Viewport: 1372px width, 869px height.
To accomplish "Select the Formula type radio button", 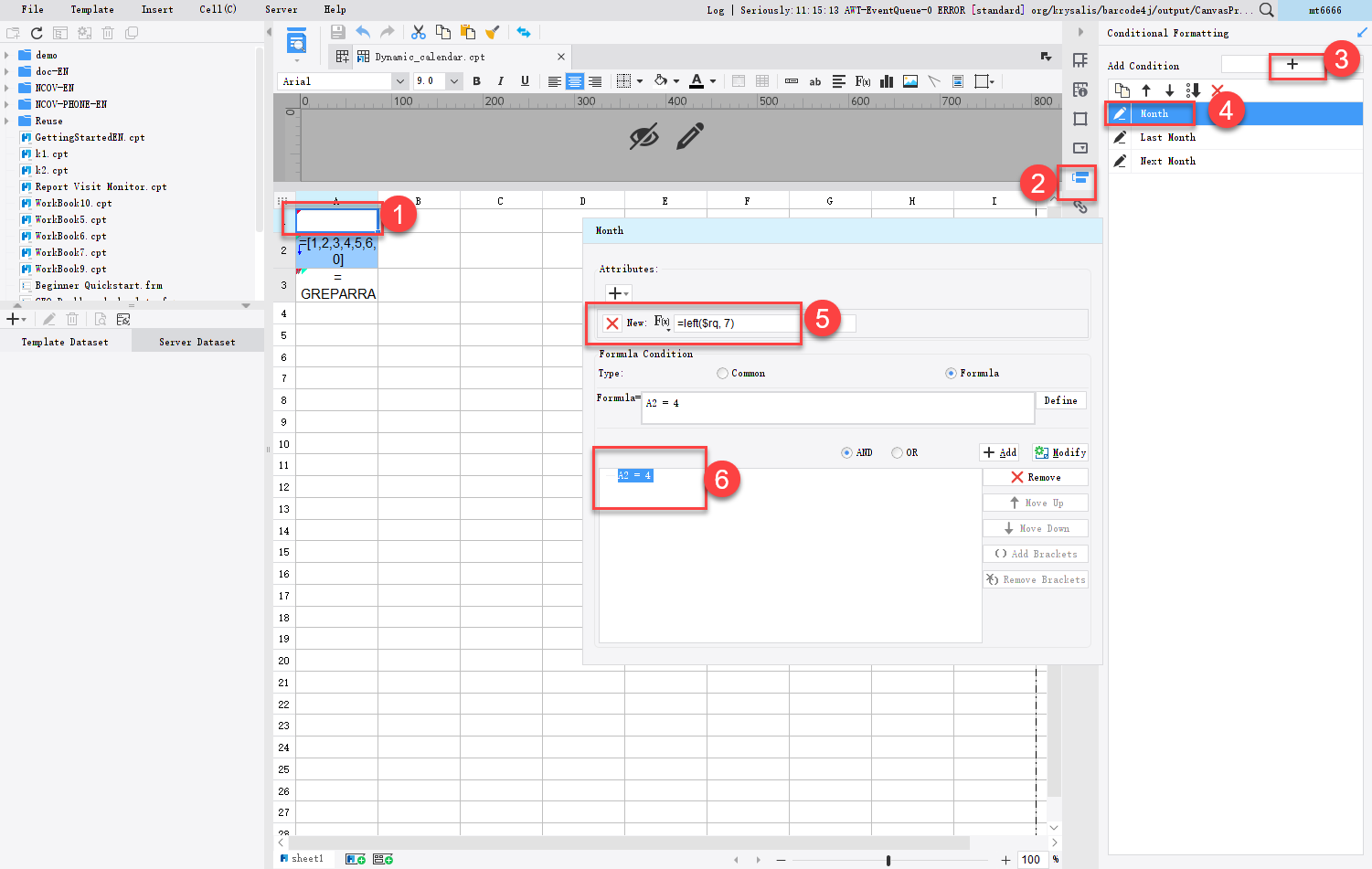I will tap(951, 374).
